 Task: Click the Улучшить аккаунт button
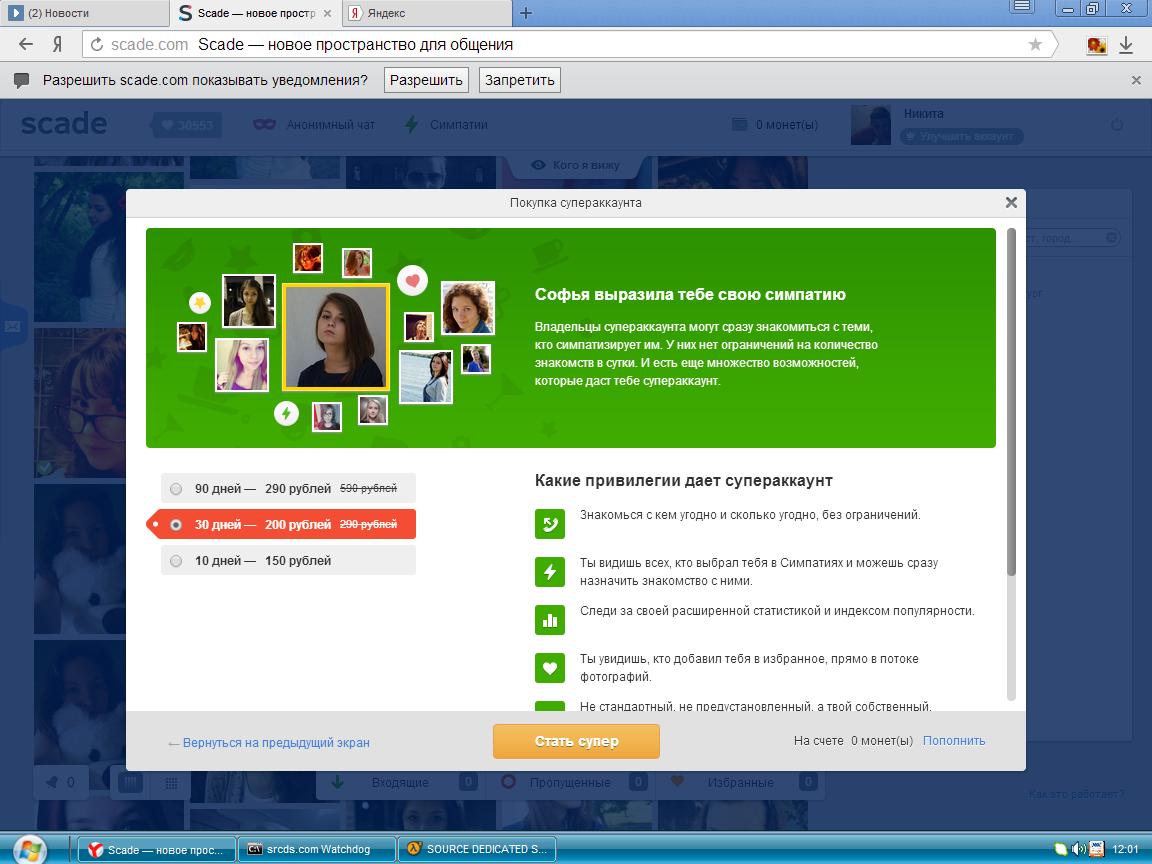pos(962,136)
